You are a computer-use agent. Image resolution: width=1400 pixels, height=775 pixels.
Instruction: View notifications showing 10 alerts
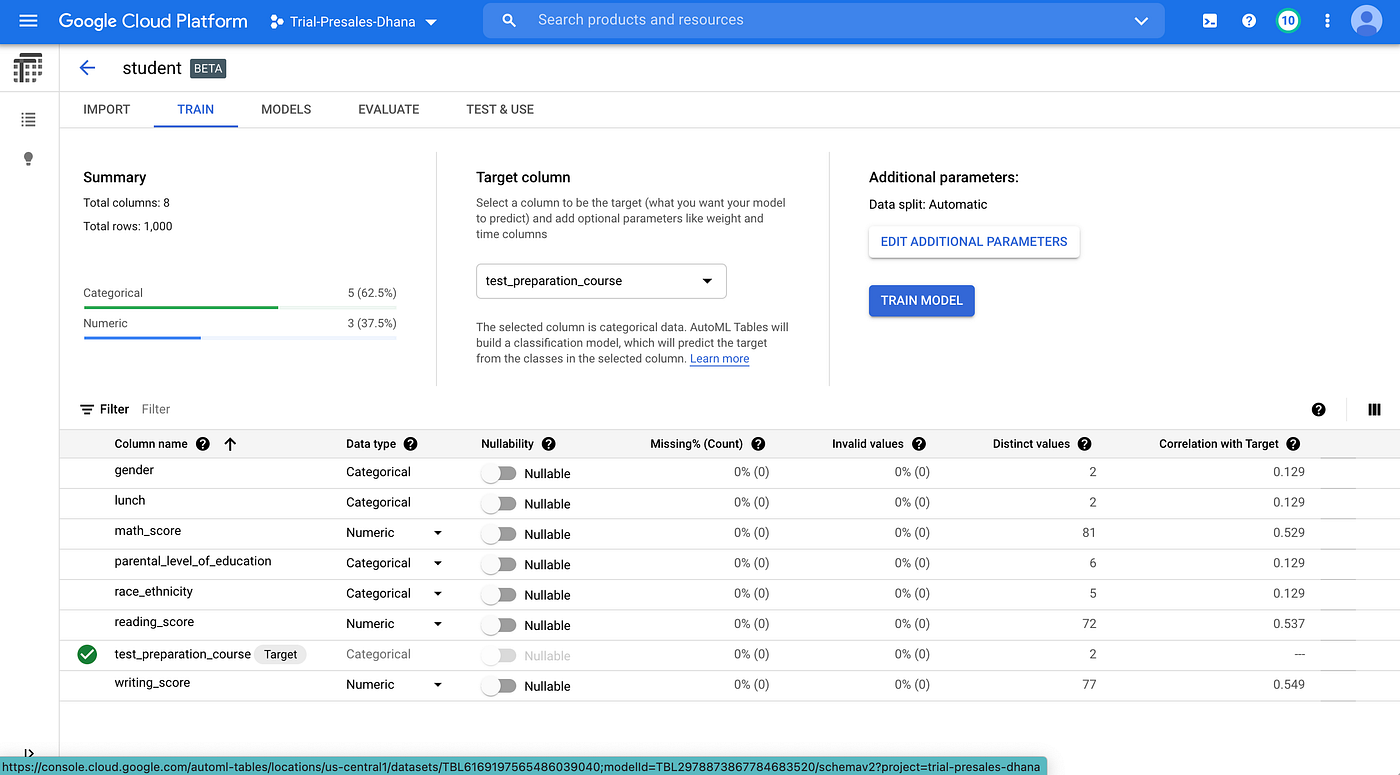tap(1287, 19)
